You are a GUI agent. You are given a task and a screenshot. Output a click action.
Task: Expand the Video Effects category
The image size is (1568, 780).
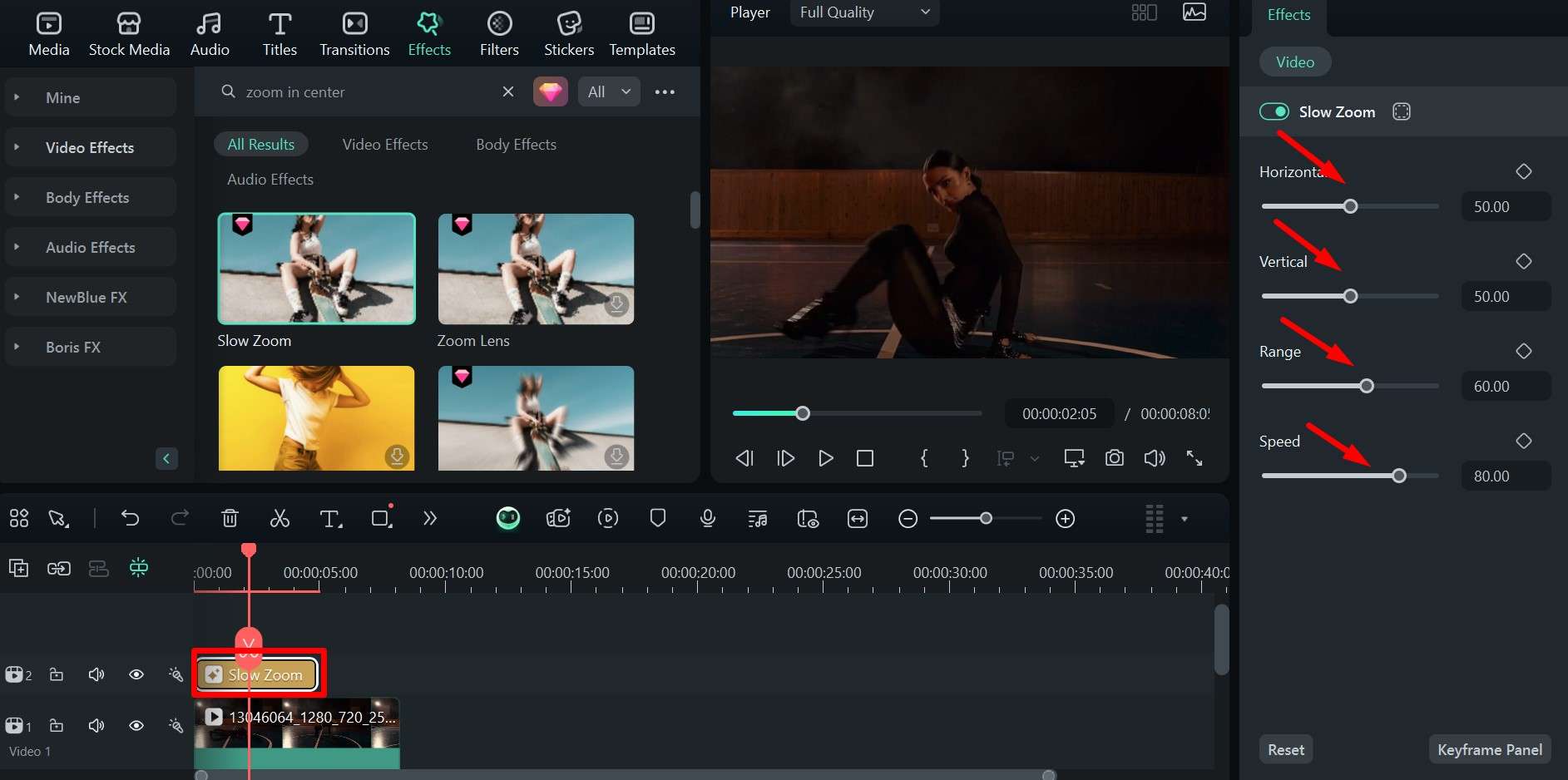[x=89, y=148]
